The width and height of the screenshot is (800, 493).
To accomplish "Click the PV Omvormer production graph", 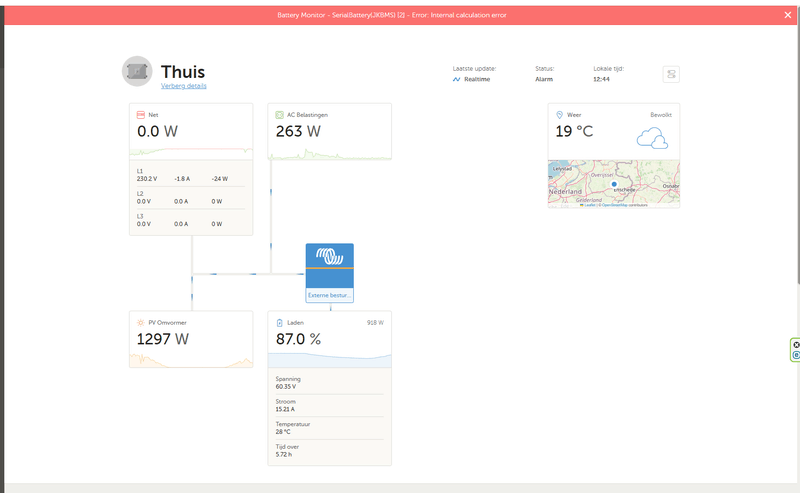I will coord(191,360).
